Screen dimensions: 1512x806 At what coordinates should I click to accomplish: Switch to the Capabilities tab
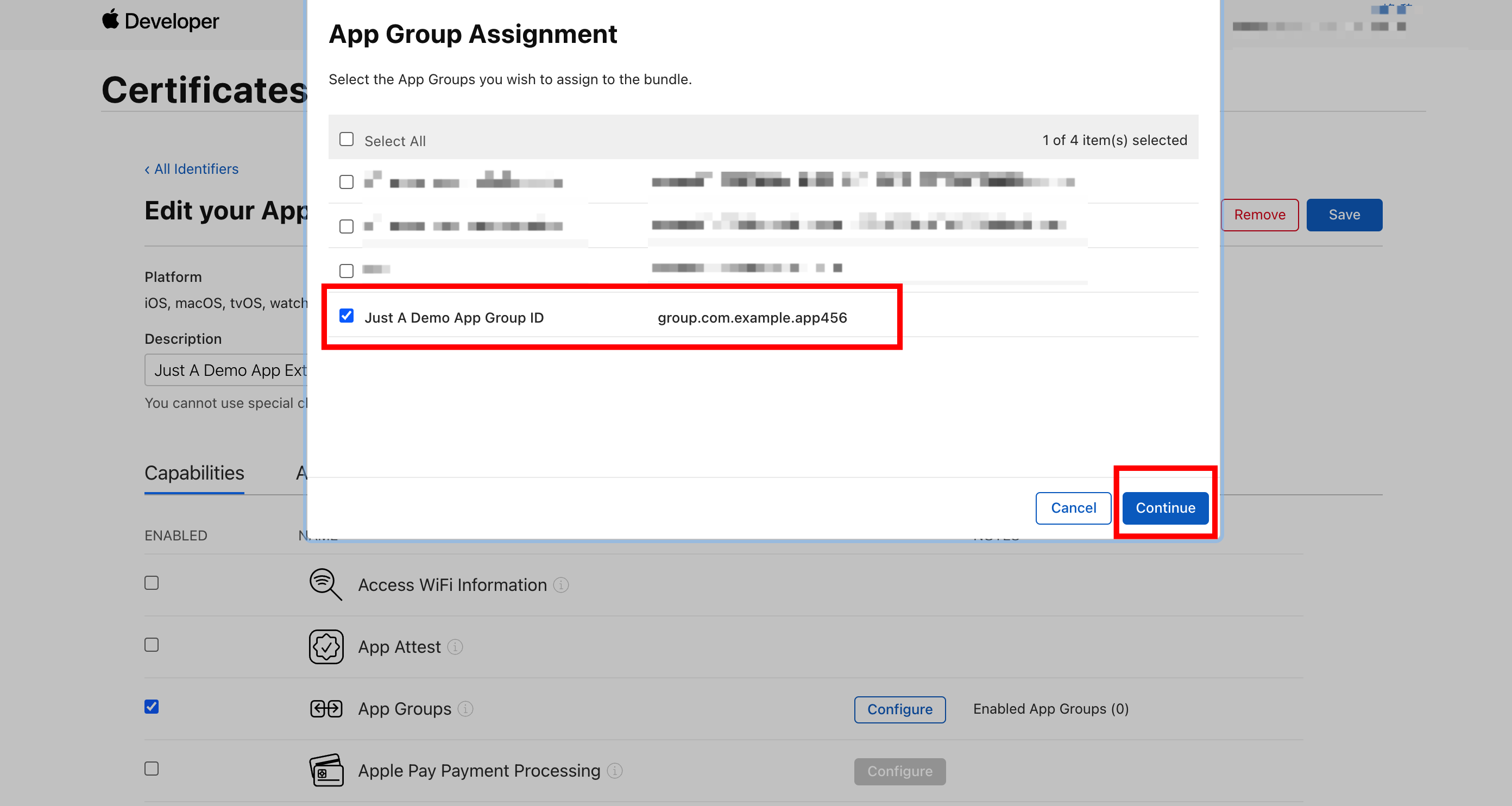pyautogui.click(x=194, y=473)
